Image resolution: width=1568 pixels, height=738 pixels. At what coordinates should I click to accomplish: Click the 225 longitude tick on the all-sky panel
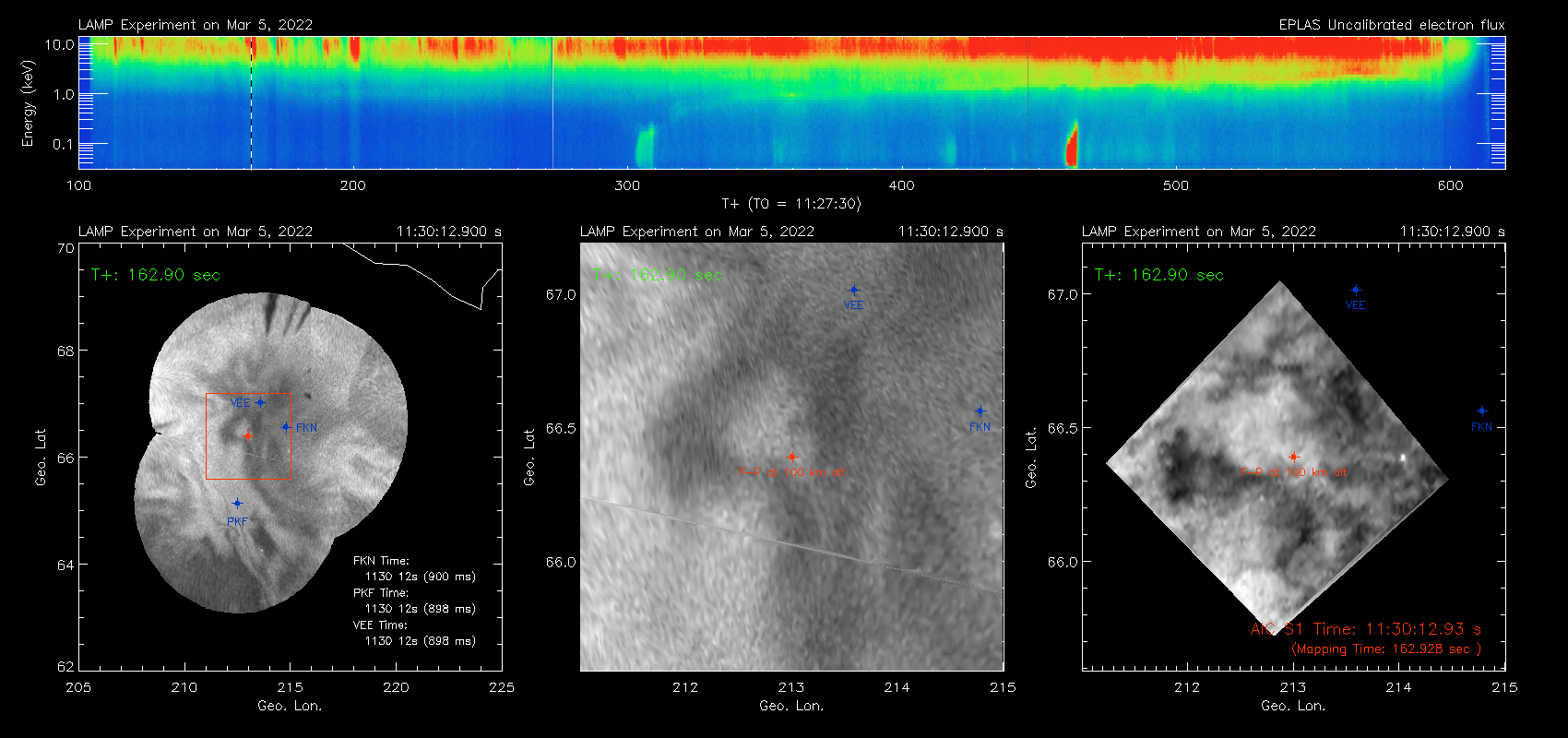point(502,687)
